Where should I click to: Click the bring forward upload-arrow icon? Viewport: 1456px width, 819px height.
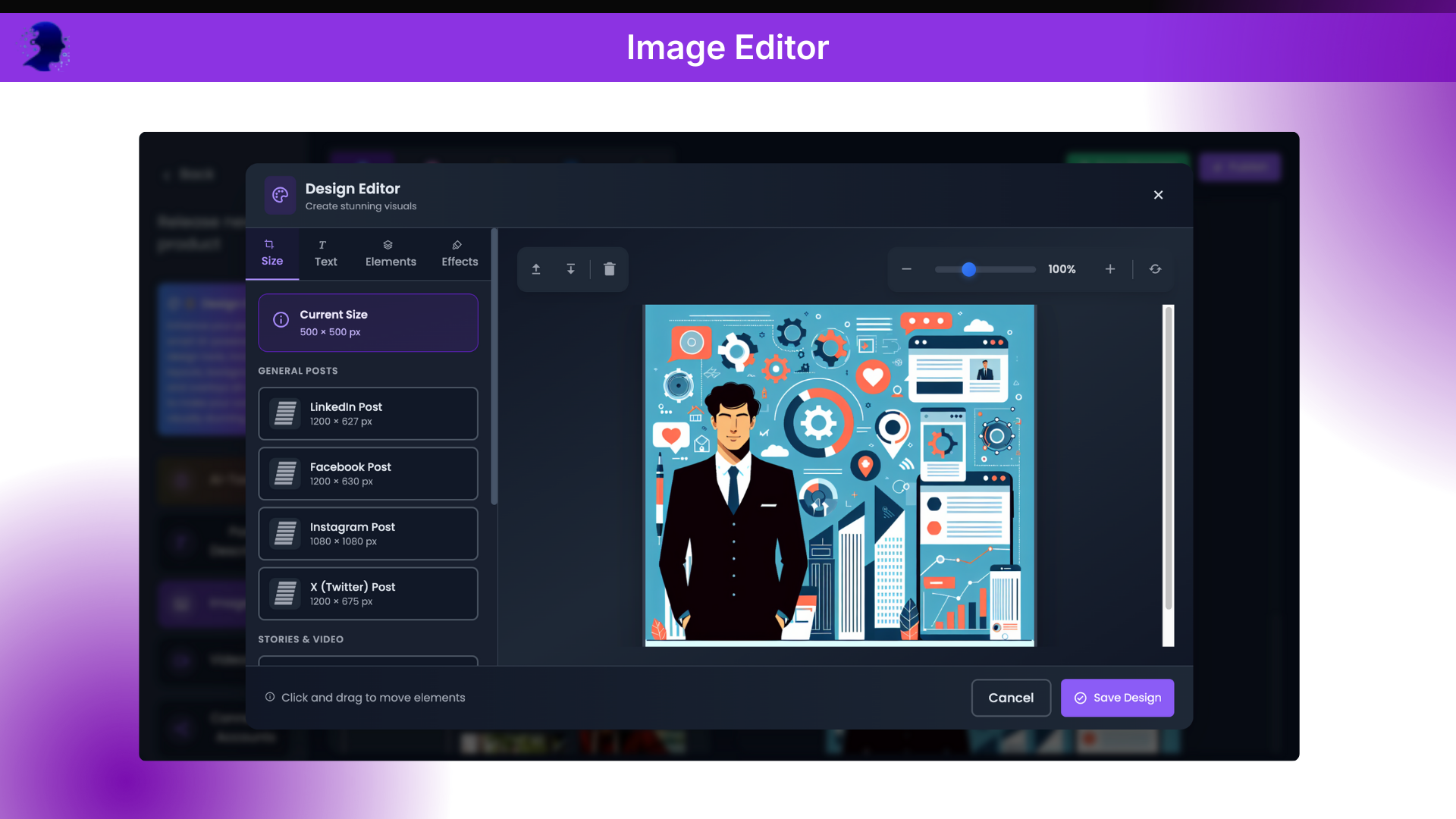[x=536, y=269]
